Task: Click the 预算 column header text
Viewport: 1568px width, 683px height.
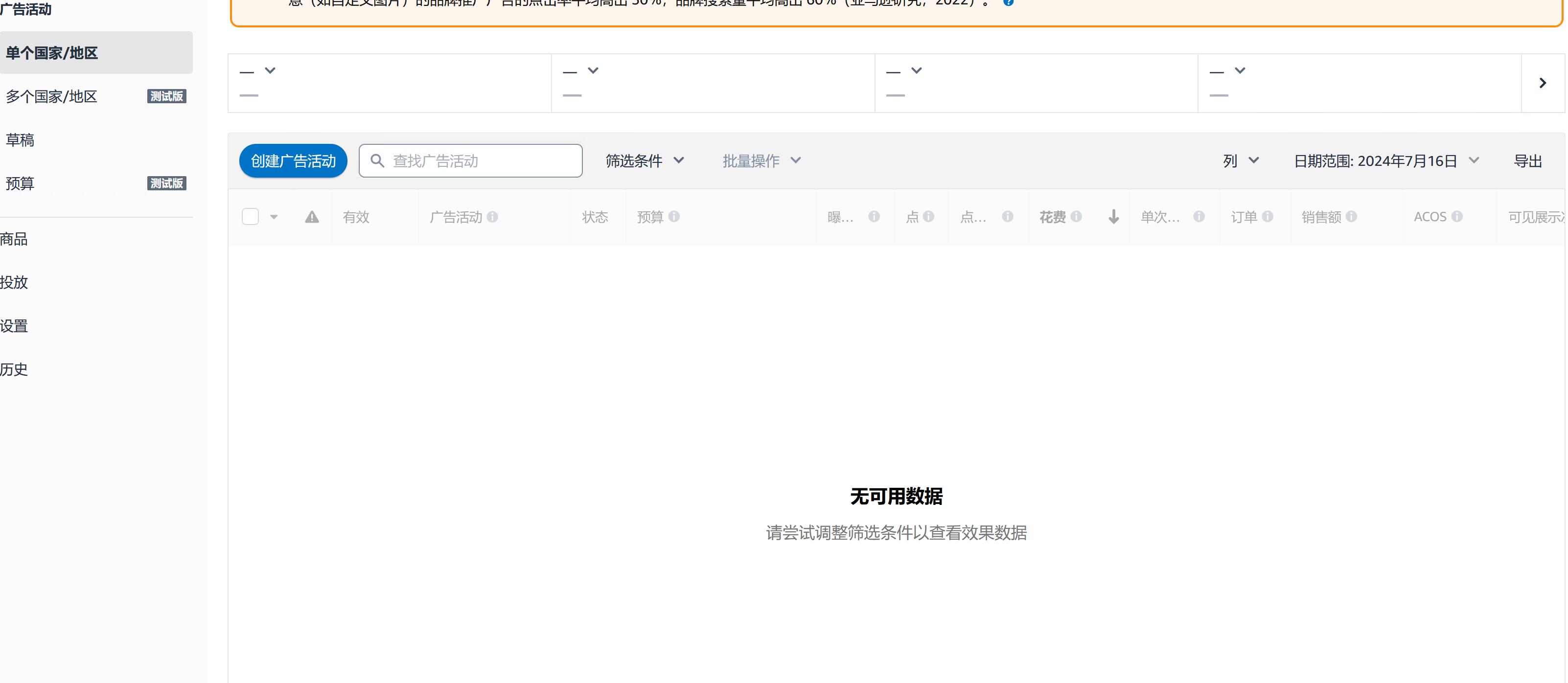Action: point(650,217)
